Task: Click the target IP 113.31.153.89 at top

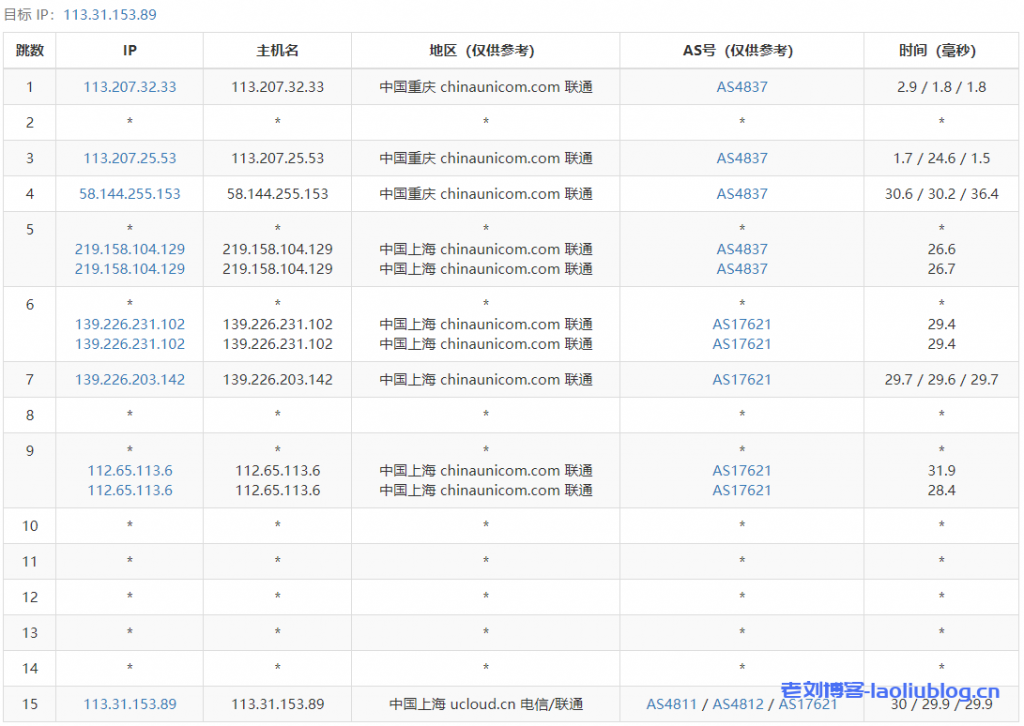Action: [x=109, y=15]
